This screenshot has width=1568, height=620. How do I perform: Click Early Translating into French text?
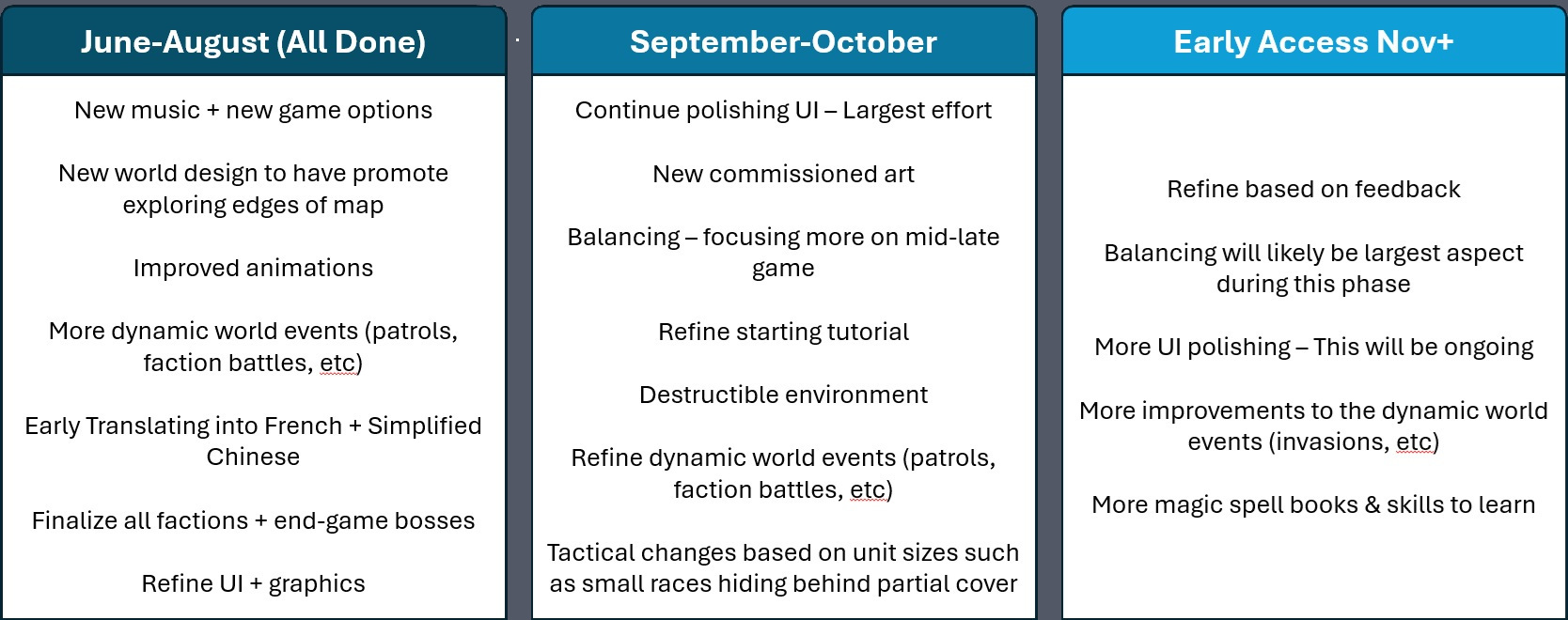(x=183, y=426)
